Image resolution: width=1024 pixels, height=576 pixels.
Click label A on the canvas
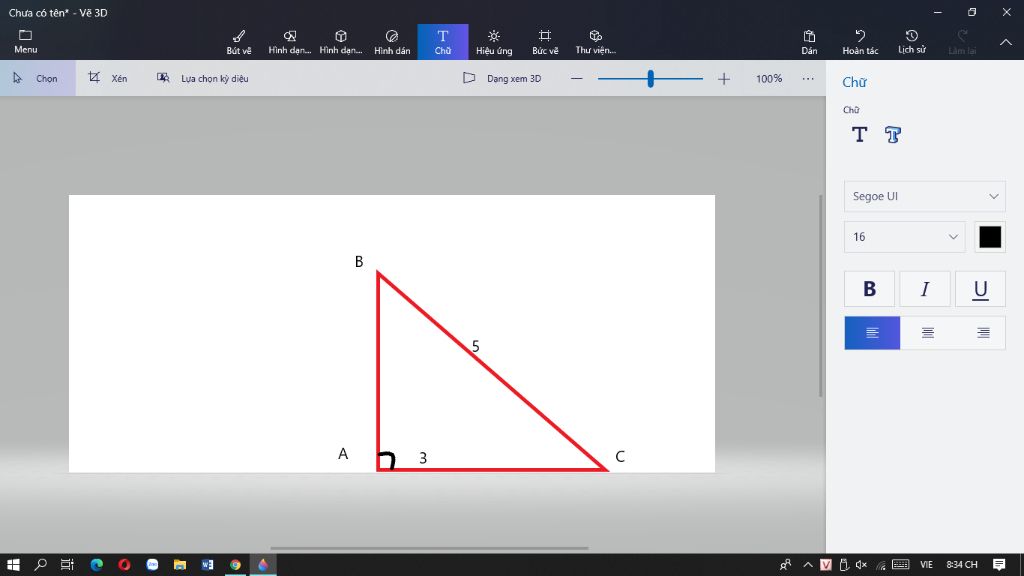click(x=343, y=453)
